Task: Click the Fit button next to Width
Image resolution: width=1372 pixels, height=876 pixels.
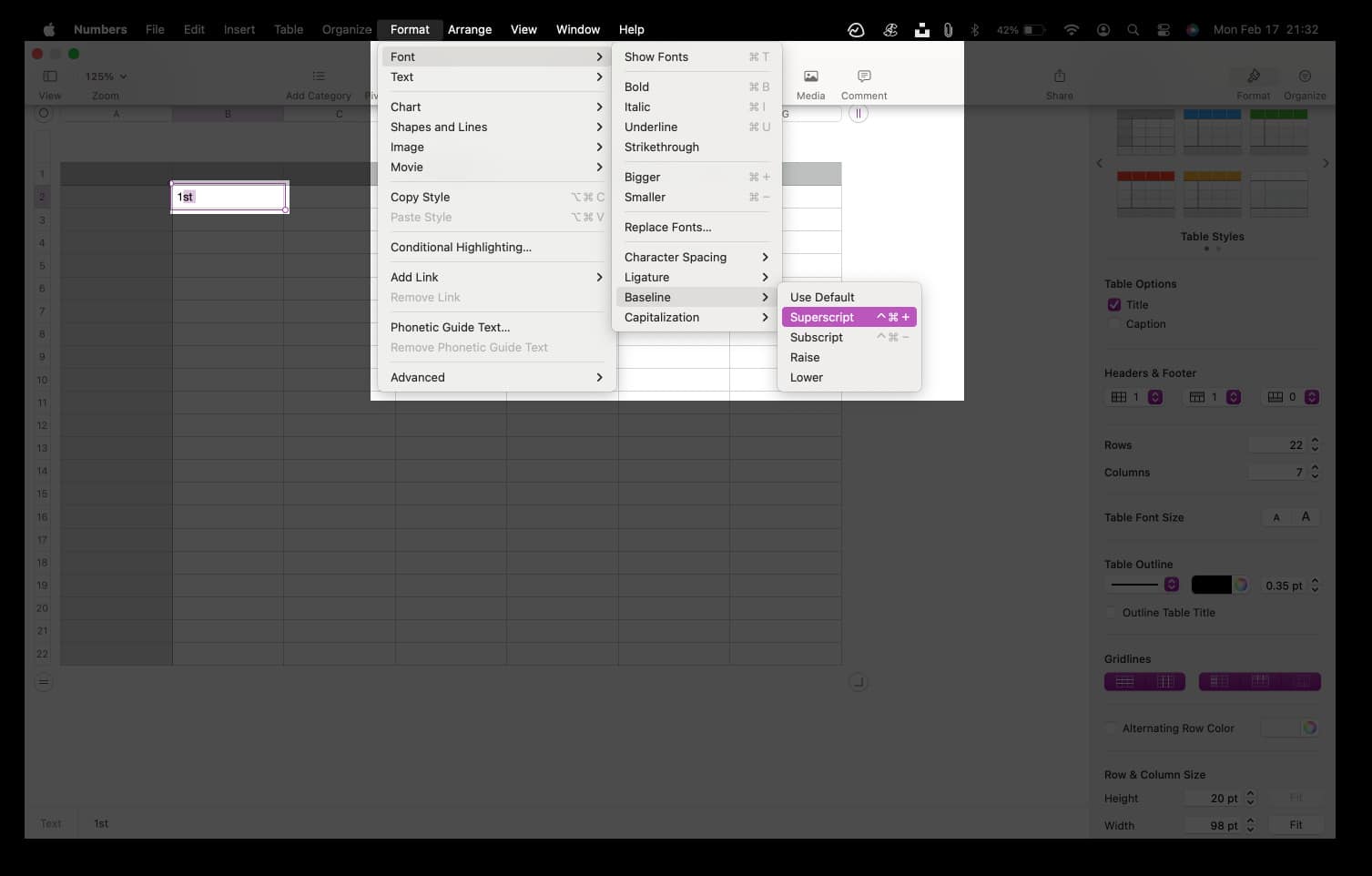Action: coord(1296,825)
